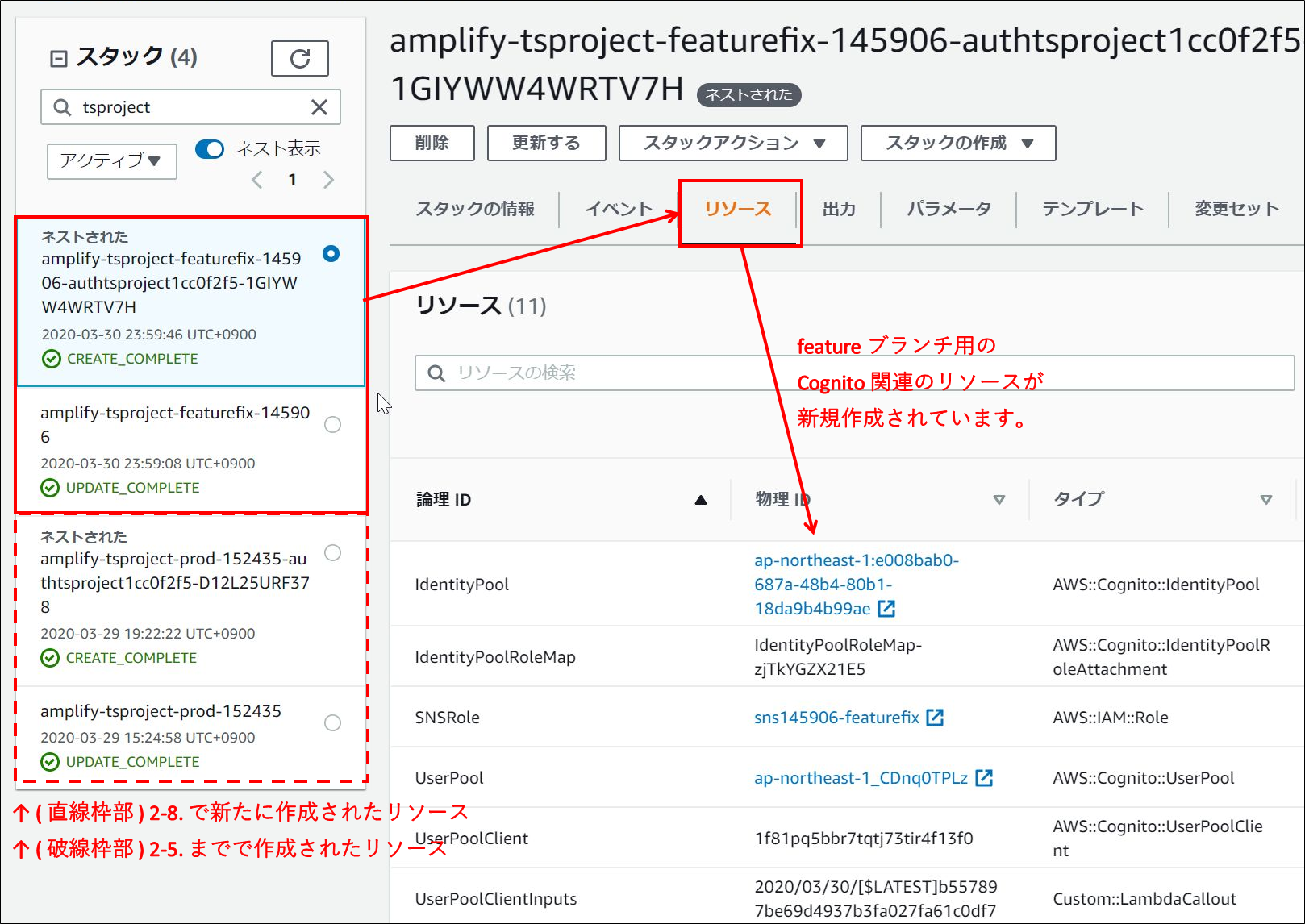Screen dimensions: 1305x924
Task: Switch to リソース tab
Action: click(x=738, y=210)
